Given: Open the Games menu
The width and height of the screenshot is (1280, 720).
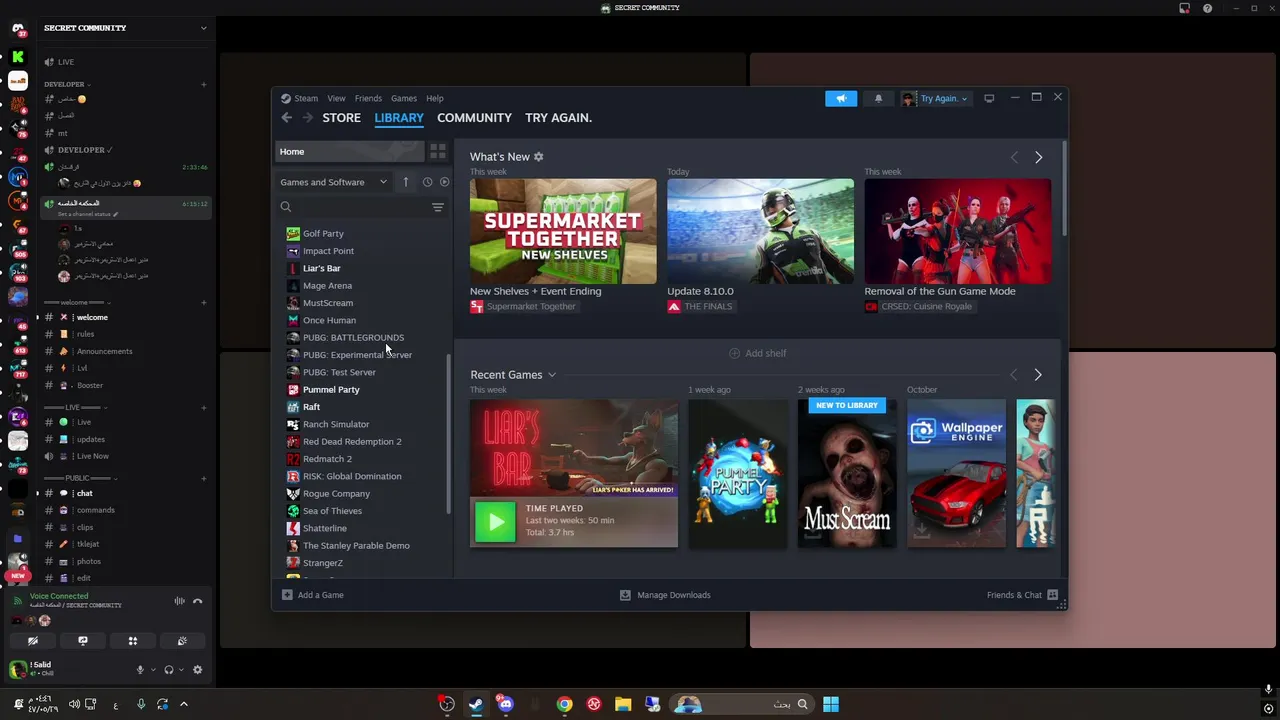Looking at the screenshot, I should click(404, 98).
